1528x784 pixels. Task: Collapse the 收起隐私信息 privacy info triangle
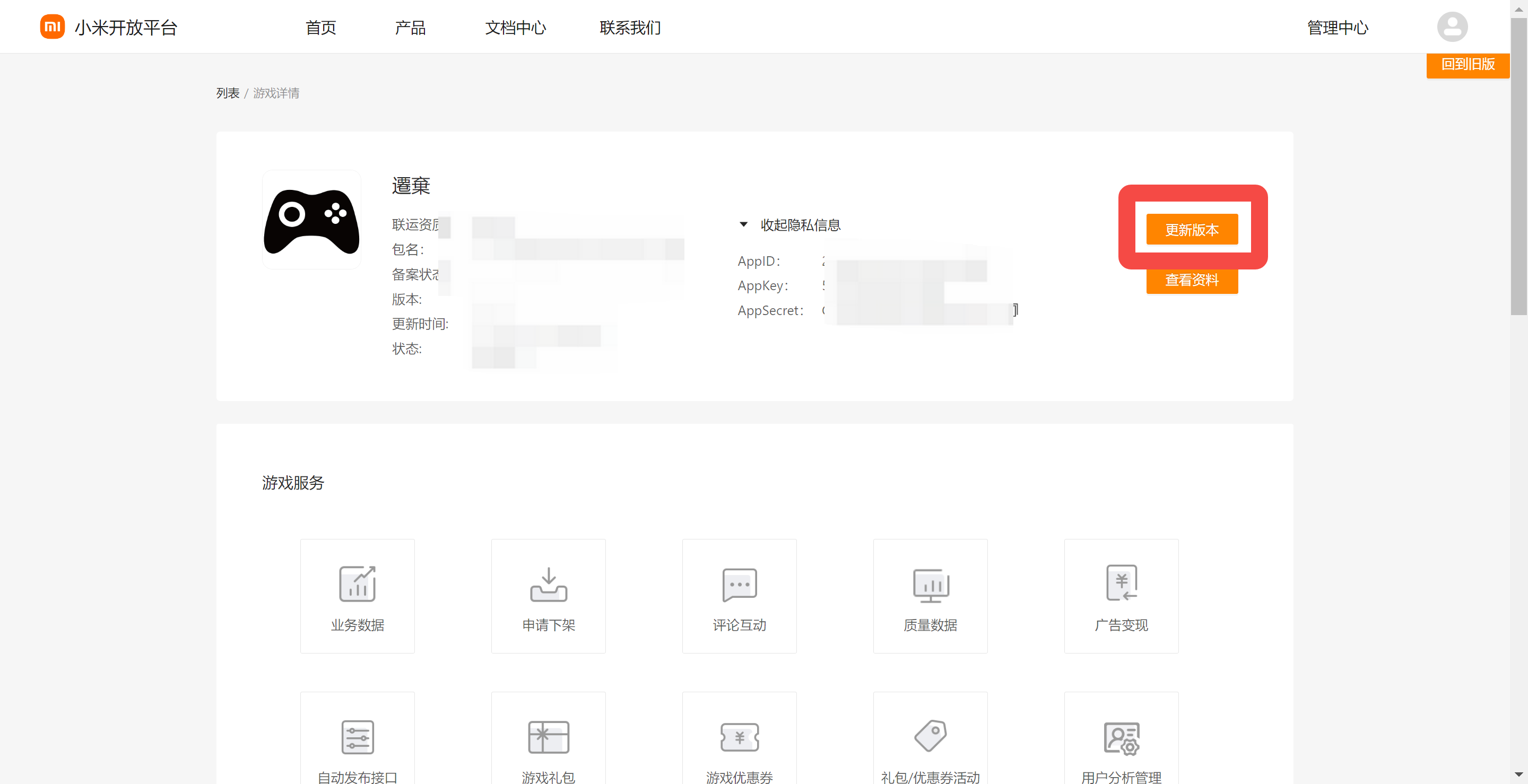743,224
